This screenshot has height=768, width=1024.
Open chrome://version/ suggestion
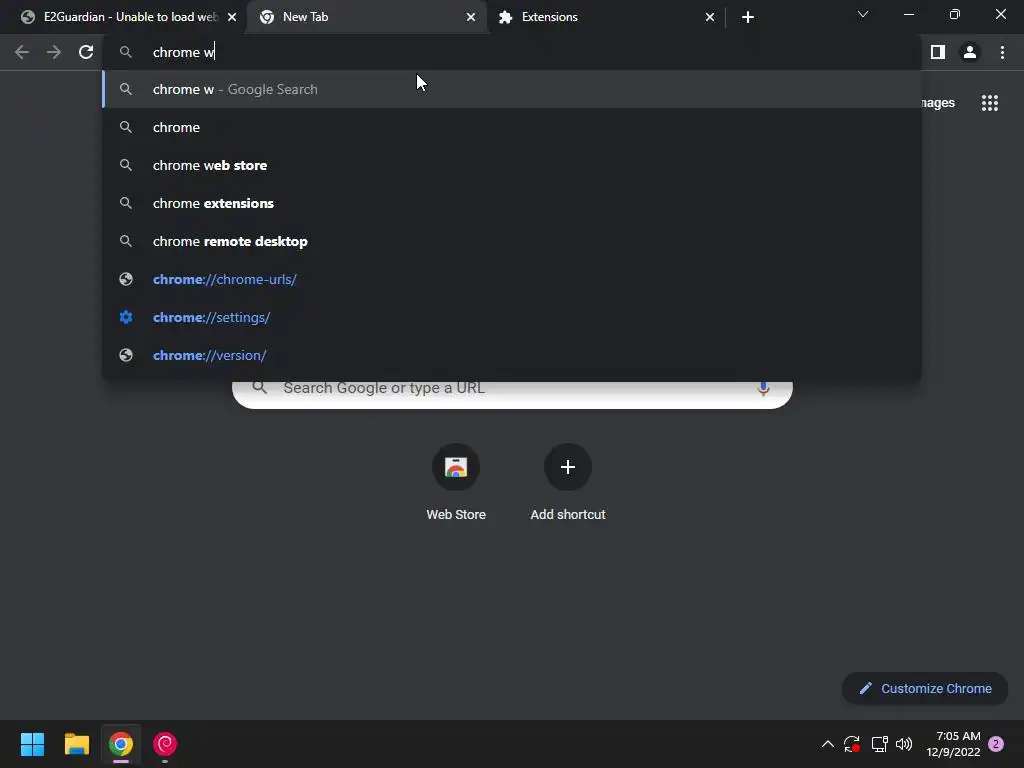click(511, 355)
